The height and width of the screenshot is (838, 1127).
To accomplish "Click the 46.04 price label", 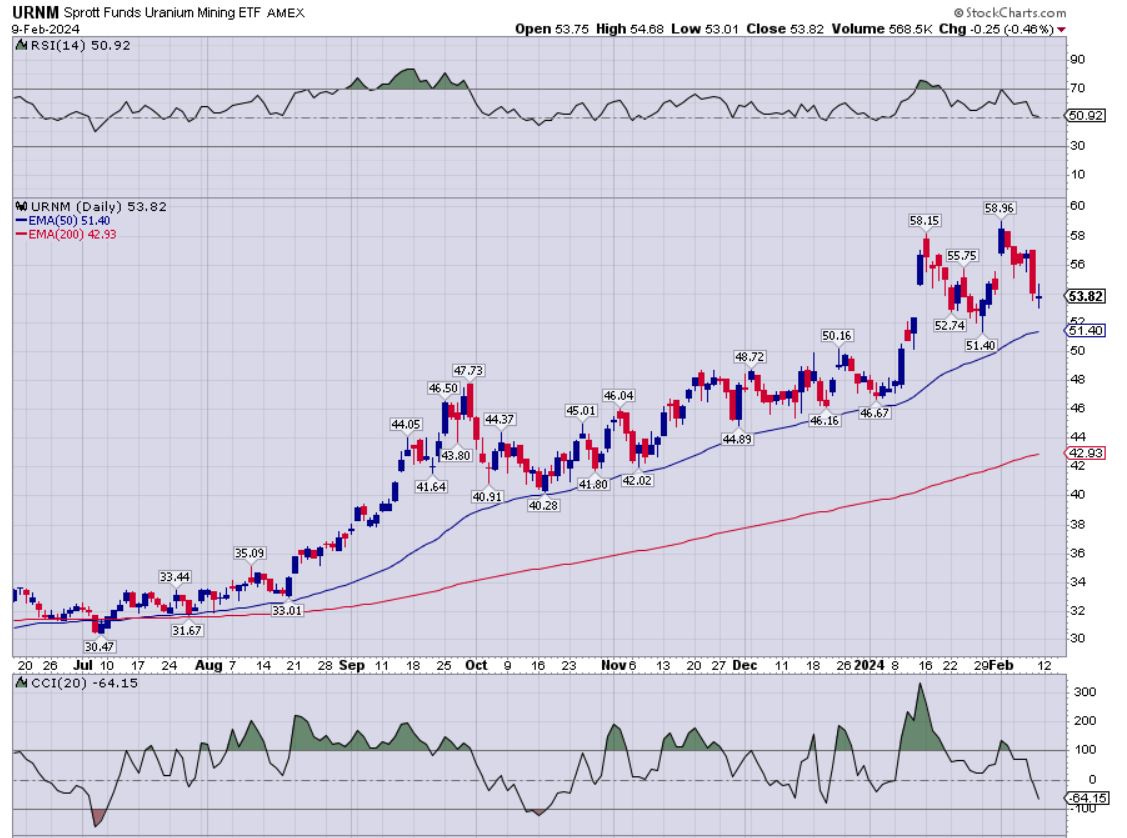I will click(x=618, y=396).
